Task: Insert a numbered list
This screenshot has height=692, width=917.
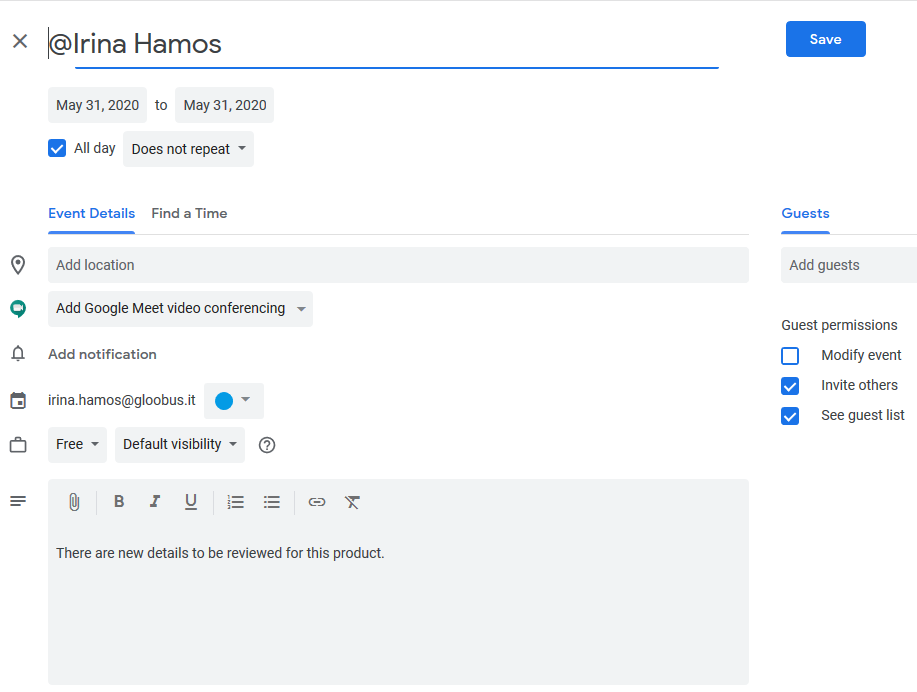Action: 236,502
